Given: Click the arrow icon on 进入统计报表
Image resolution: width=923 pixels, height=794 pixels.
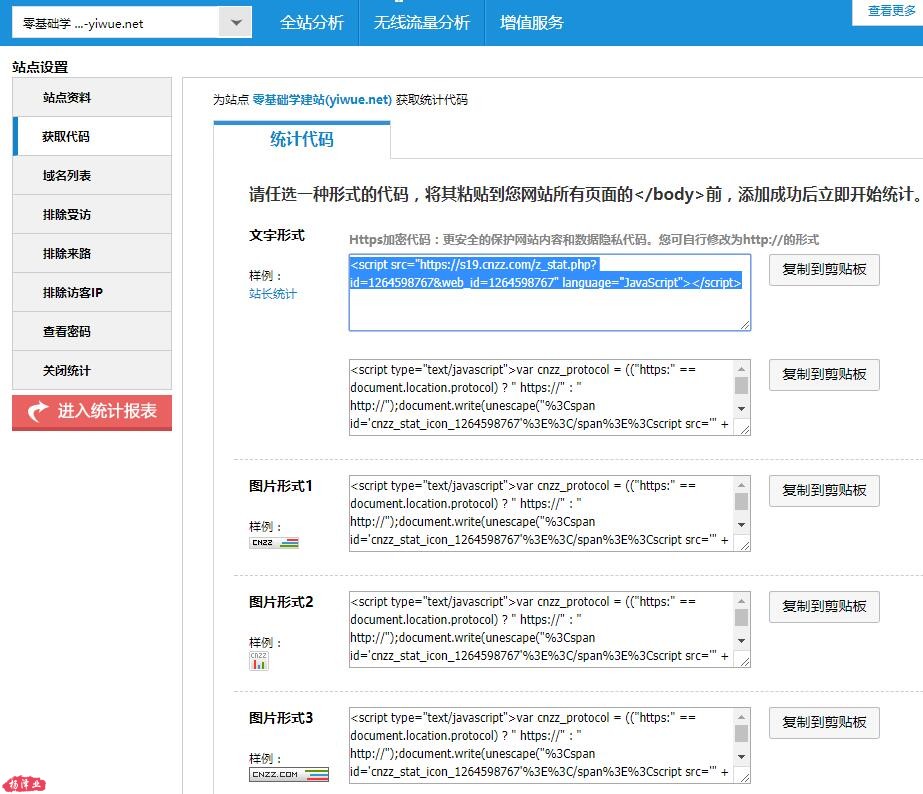Looking at the screenshot, I should tap(38, 411).
